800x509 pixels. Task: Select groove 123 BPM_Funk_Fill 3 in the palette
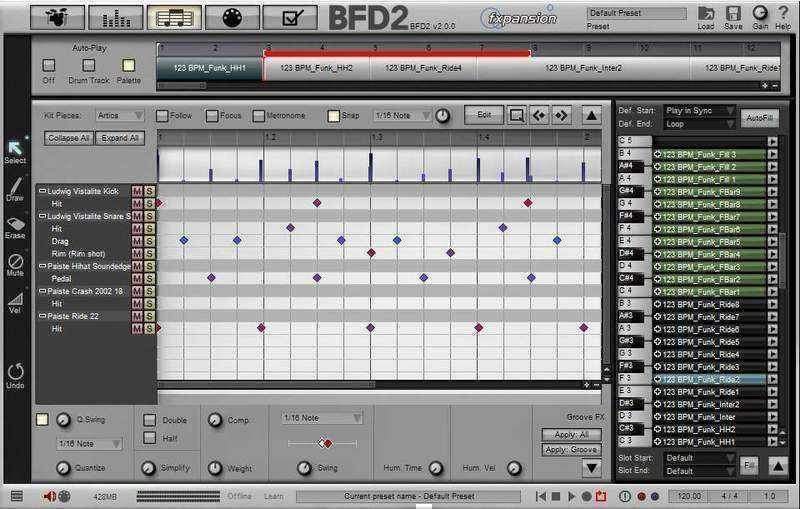click(709, 154)
